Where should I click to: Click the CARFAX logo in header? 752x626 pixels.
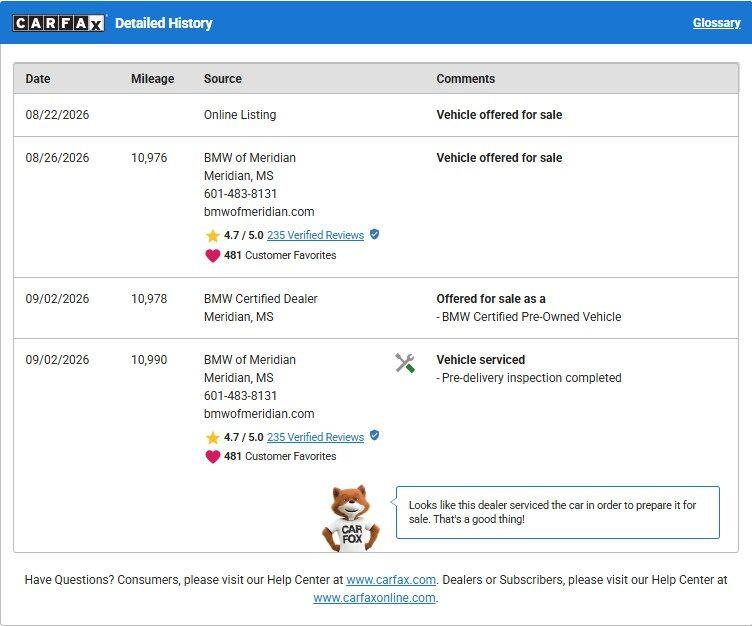click(x=58, y=23)
